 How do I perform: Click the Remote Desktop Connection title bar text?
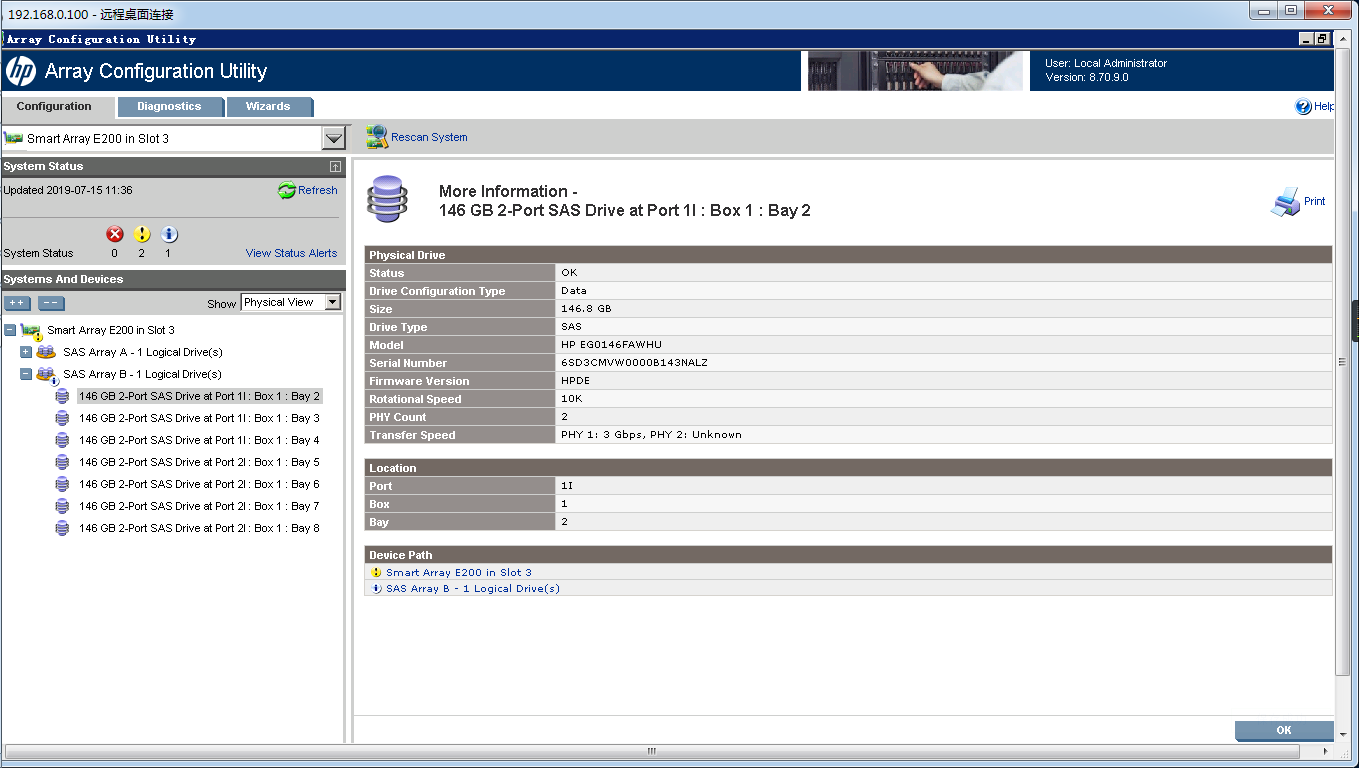[90, 14]
